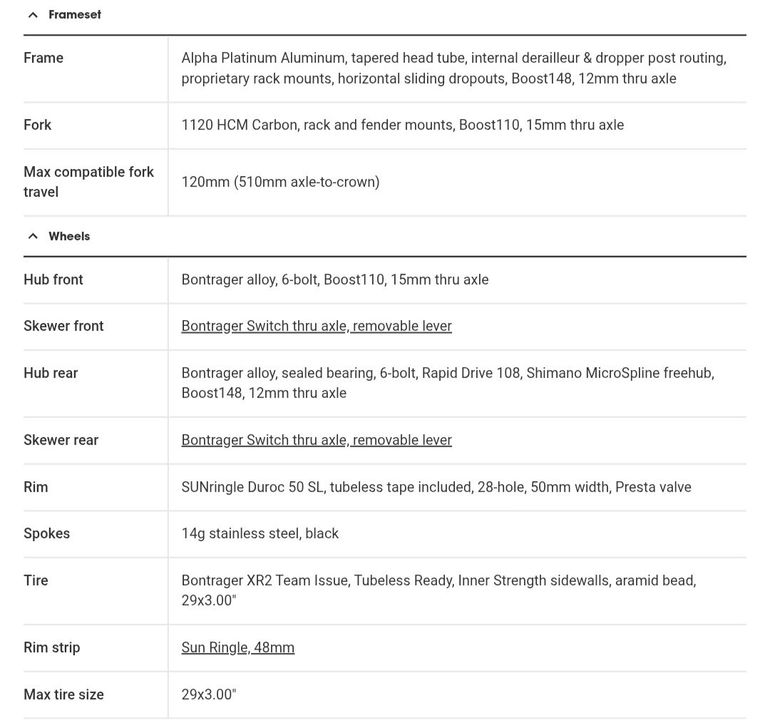The image size is (770, 720).
Task: Click the Max compatible fork travel label
Action: [x=88, y=181]
